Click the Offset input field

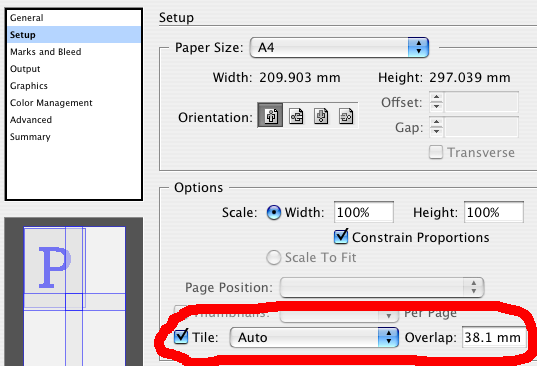click(x=481, y=102)
